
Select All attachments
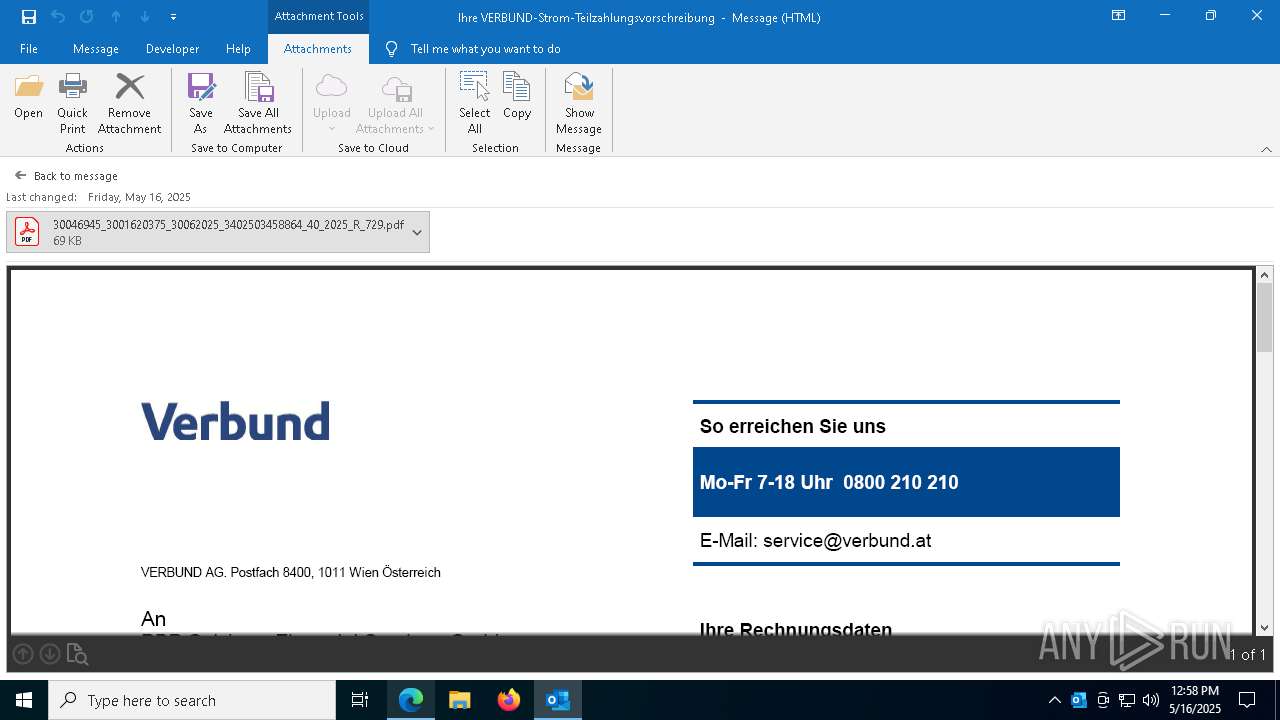475,103
